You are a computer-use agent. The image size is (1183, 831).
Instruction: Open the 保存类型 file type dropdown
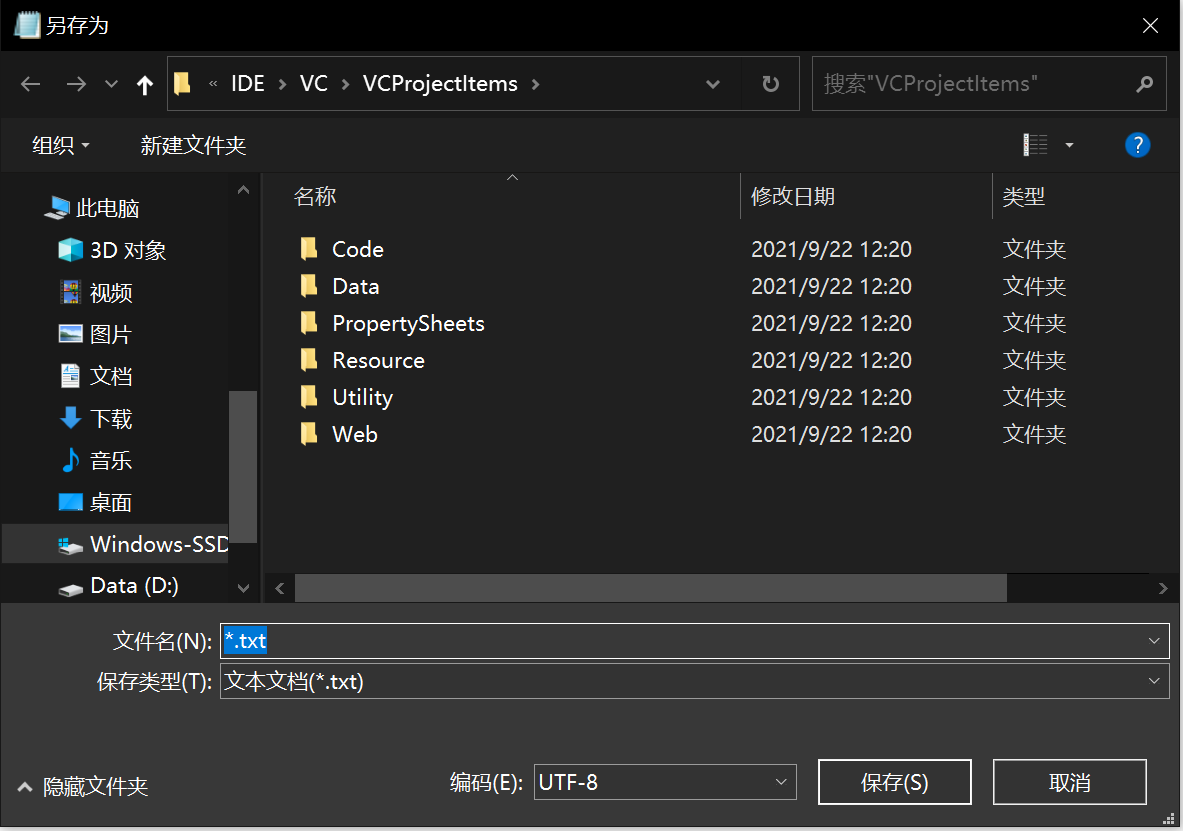[1154, 681]
